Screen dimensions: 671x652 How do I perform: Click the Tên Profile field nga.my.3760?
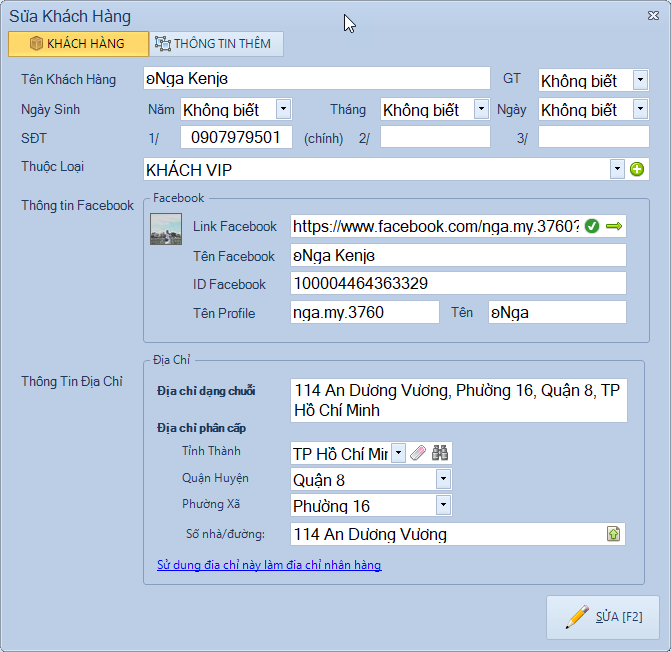365,312
